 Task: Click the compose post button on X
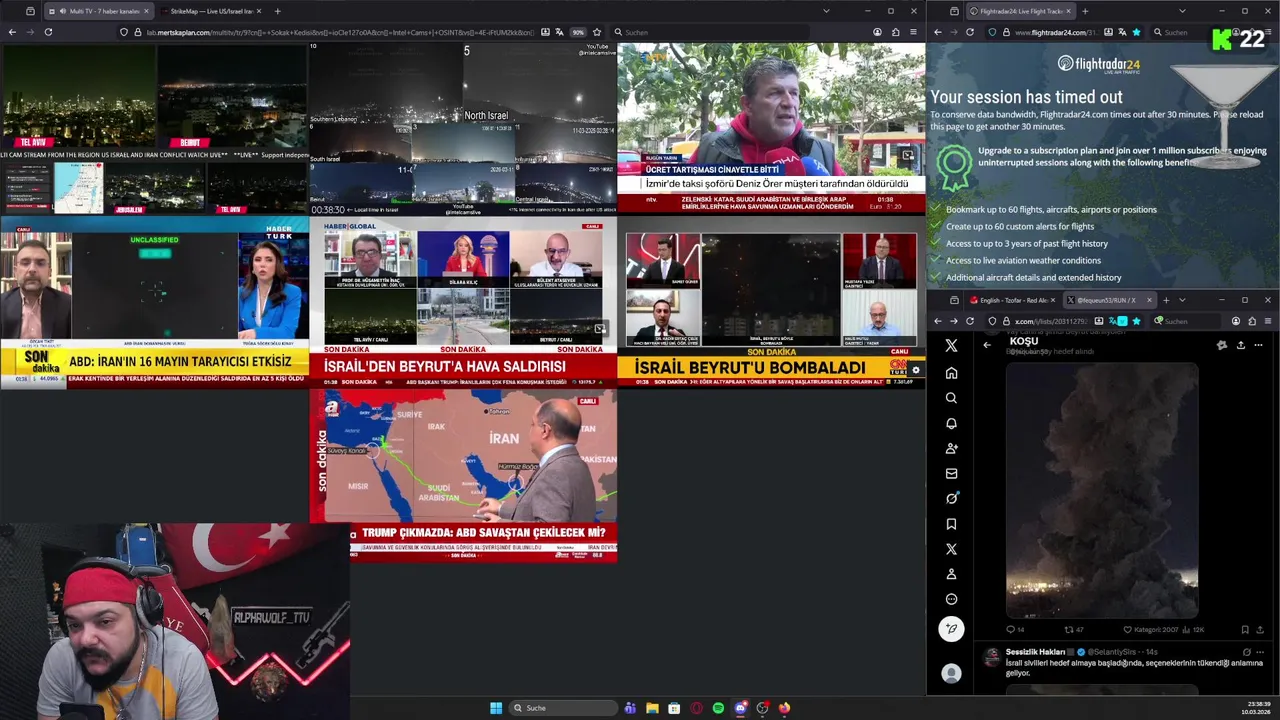951,628
